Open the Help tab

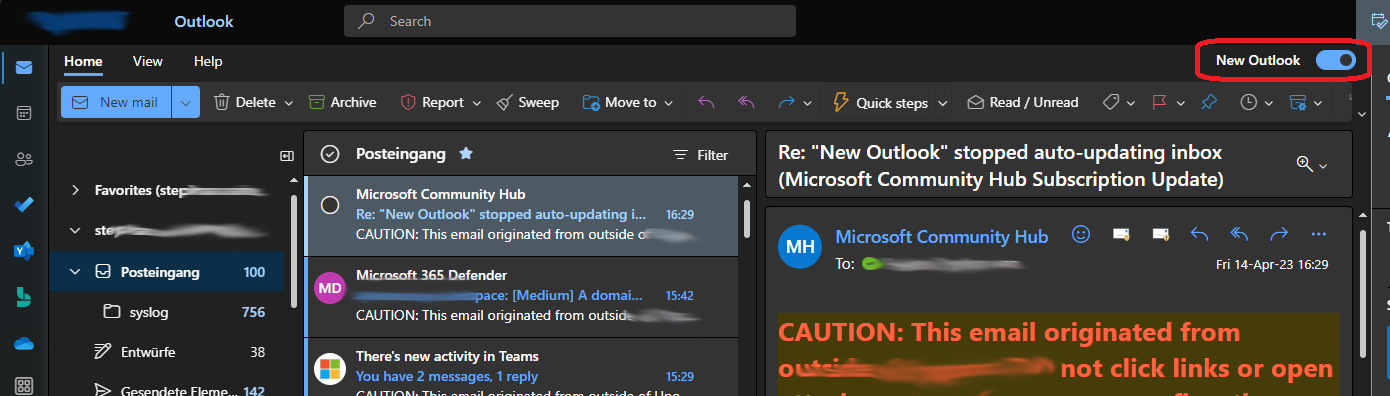pos(208,61)
